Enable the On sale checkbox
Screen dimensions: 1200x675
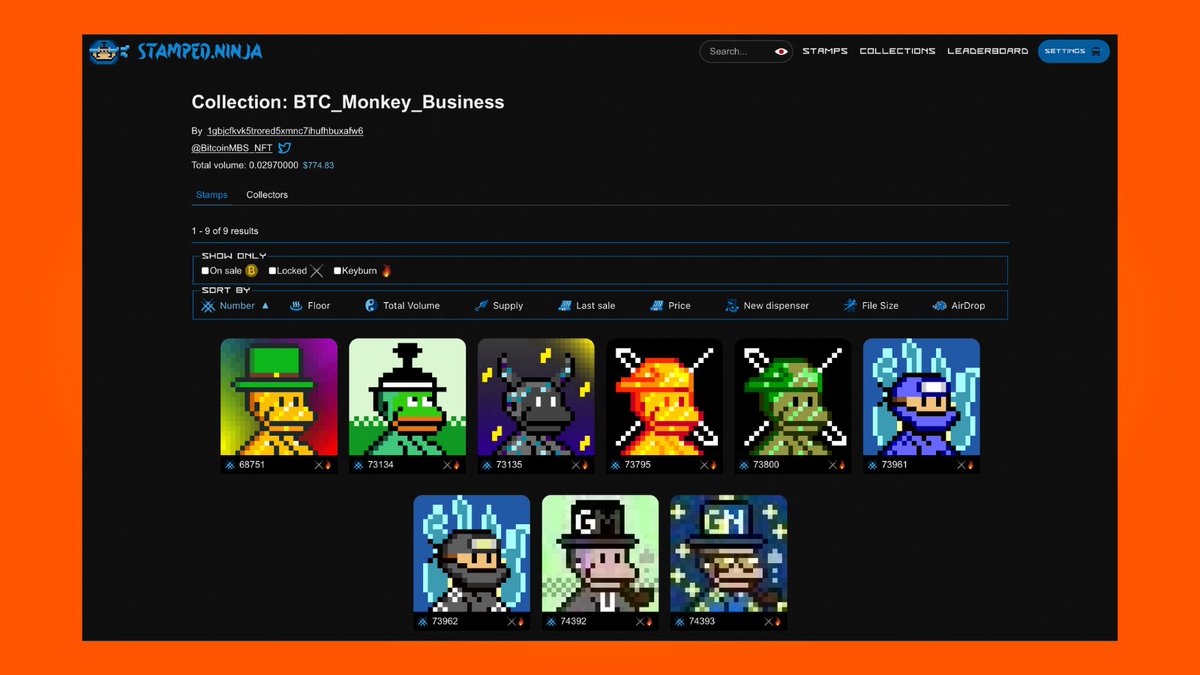pyautogui.click(x=205, y=270)
